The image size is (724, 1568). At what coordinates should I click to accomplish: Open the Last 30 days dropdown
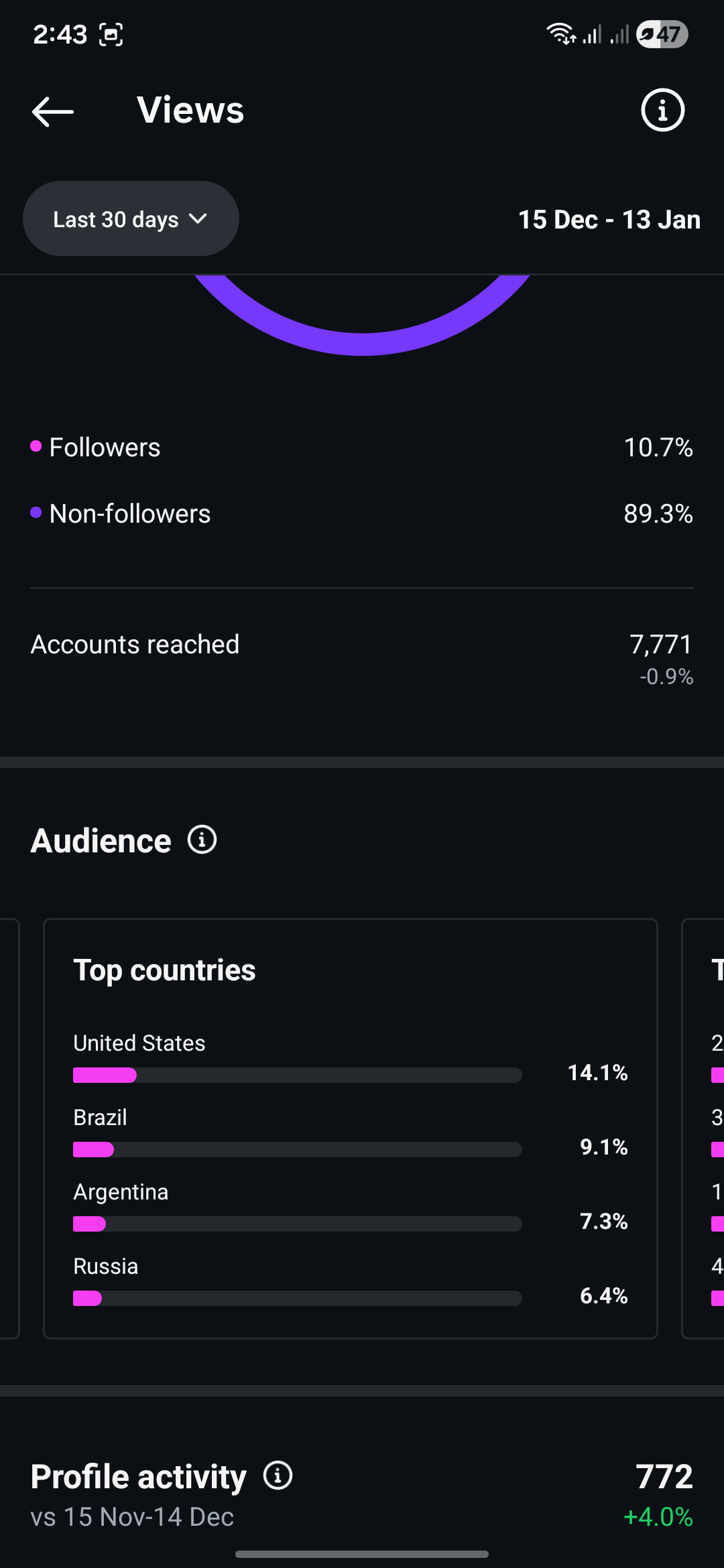pyautogui.click(x=131, y=219)
